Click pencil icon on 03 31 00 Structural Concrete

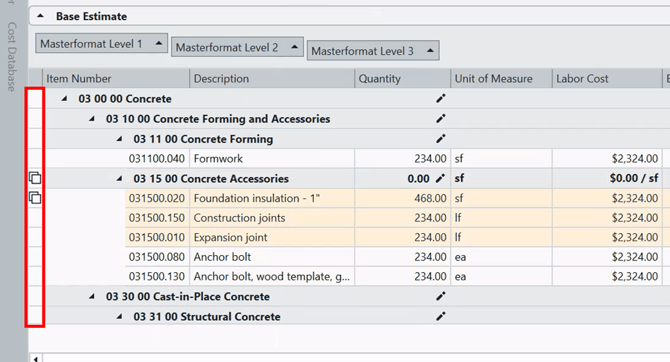[441, 316]
